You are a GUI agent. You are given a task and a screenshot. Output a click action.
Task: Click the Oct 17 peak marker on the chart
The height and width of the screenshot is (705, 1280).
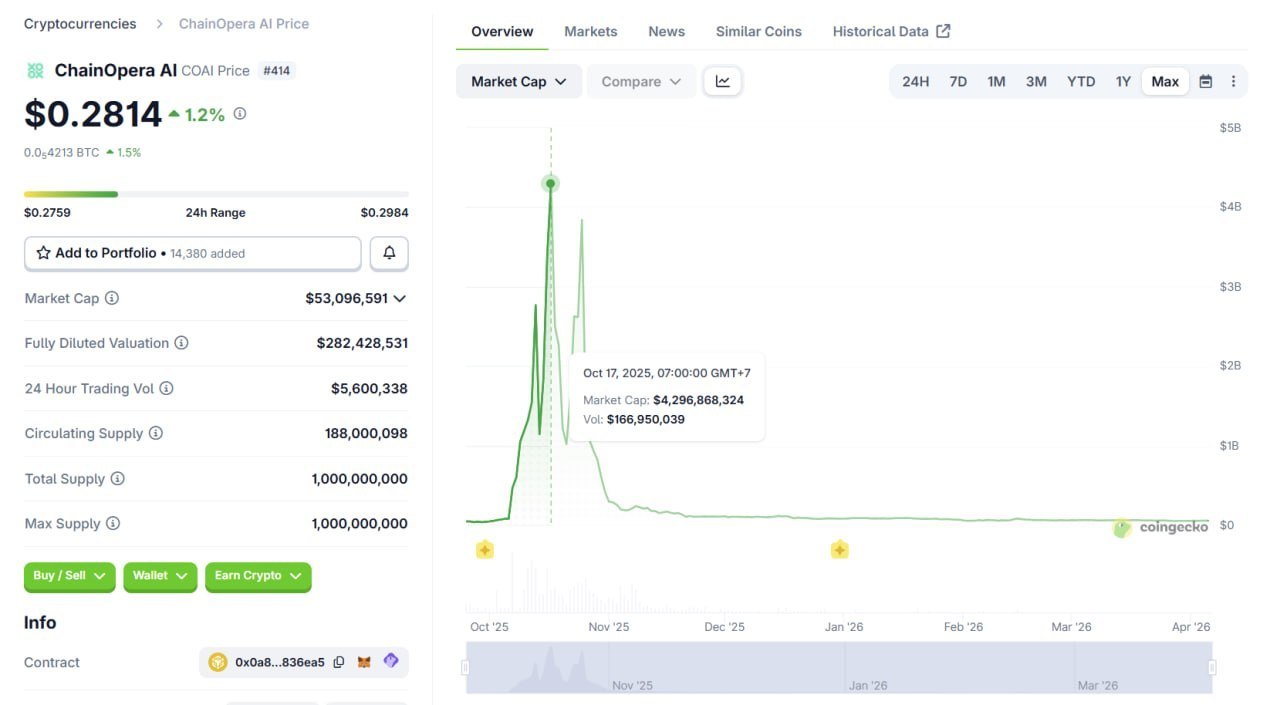(550, 183)
